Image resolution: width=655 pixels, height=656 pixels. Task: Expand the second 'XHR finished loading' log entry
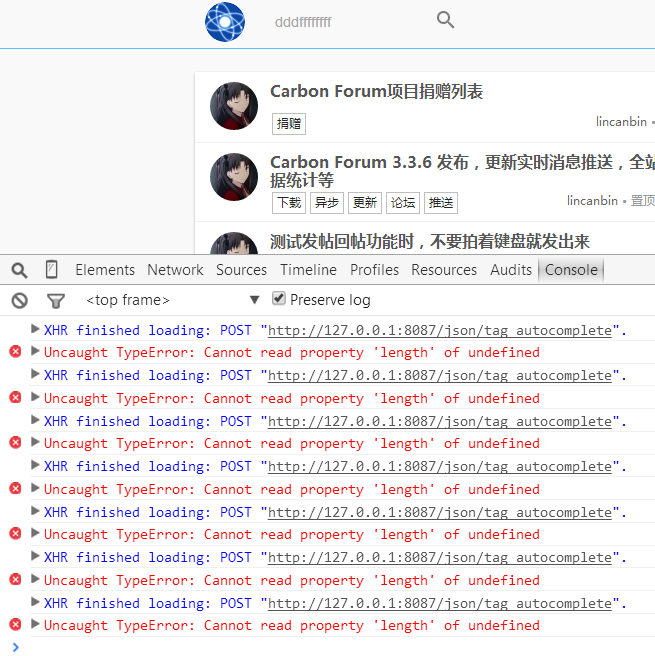(35, 374)
